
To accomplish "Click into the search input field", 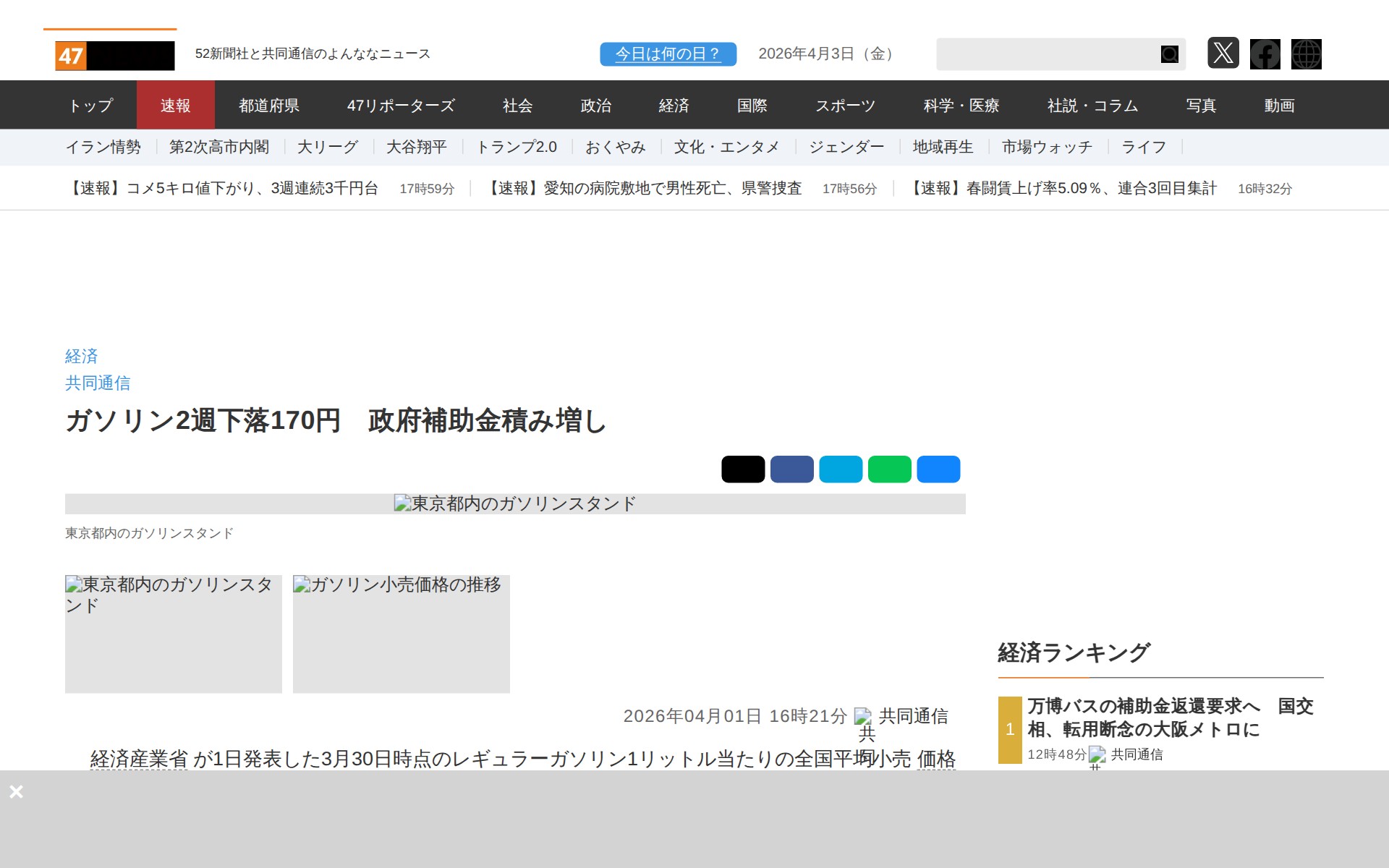I will click(1045, 54).
